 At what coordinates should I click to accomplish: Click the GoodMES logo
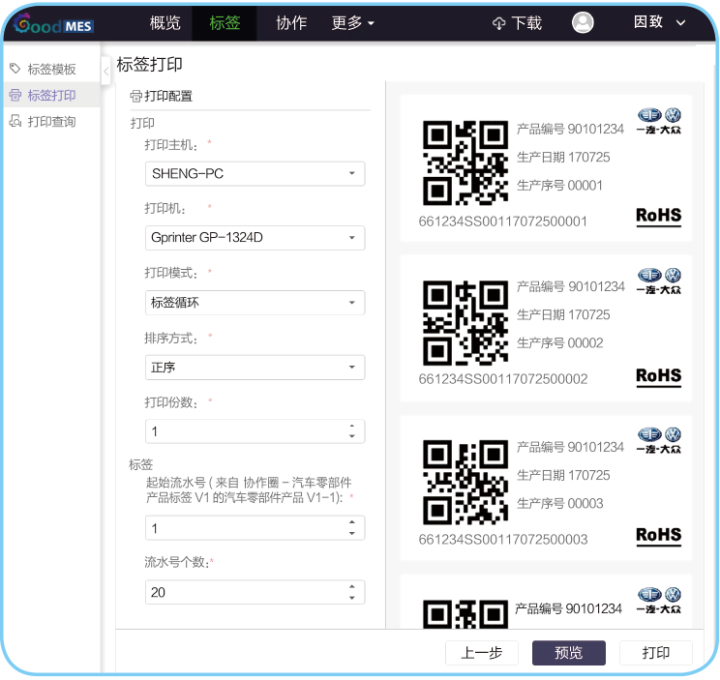[54, 24]
